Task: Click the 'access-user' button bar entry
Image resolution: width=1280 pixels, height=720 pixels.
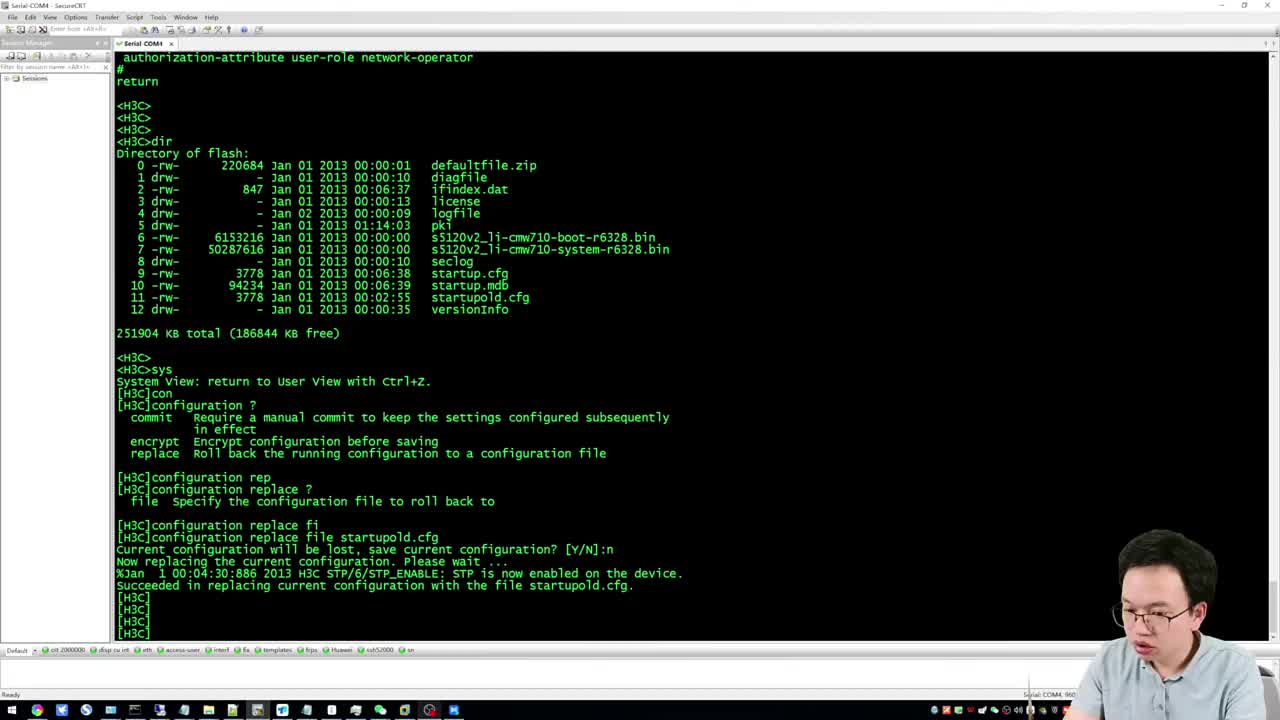Action: 178,650
